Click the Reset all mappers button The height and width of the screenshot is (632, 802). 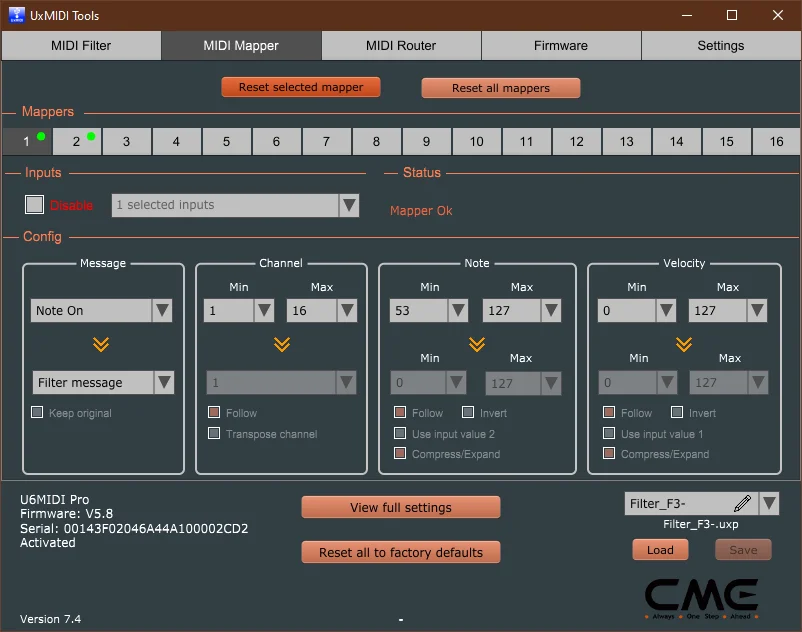(500, 87)
